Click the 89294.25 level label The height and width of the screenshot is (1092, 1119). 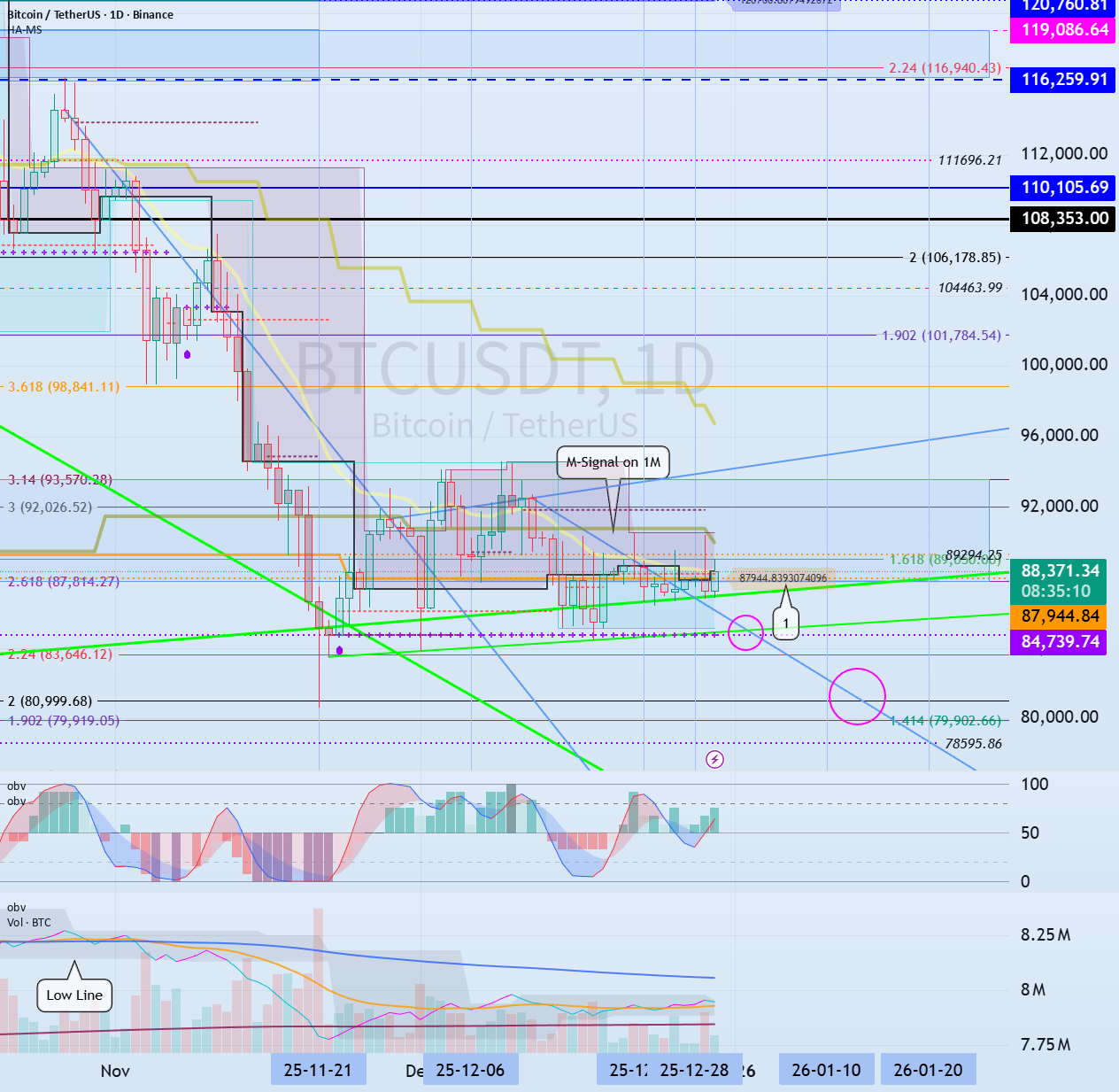point(974,555)
